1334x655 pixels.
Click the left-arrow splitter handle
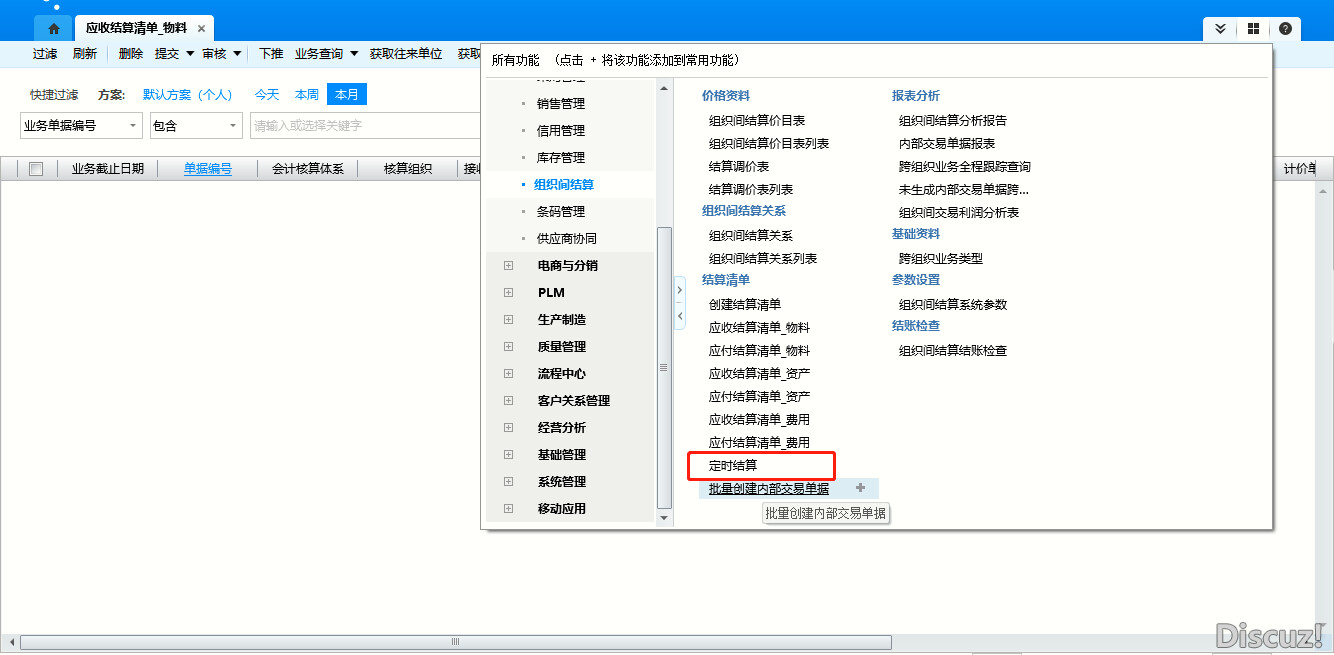[x=679, y=315]
